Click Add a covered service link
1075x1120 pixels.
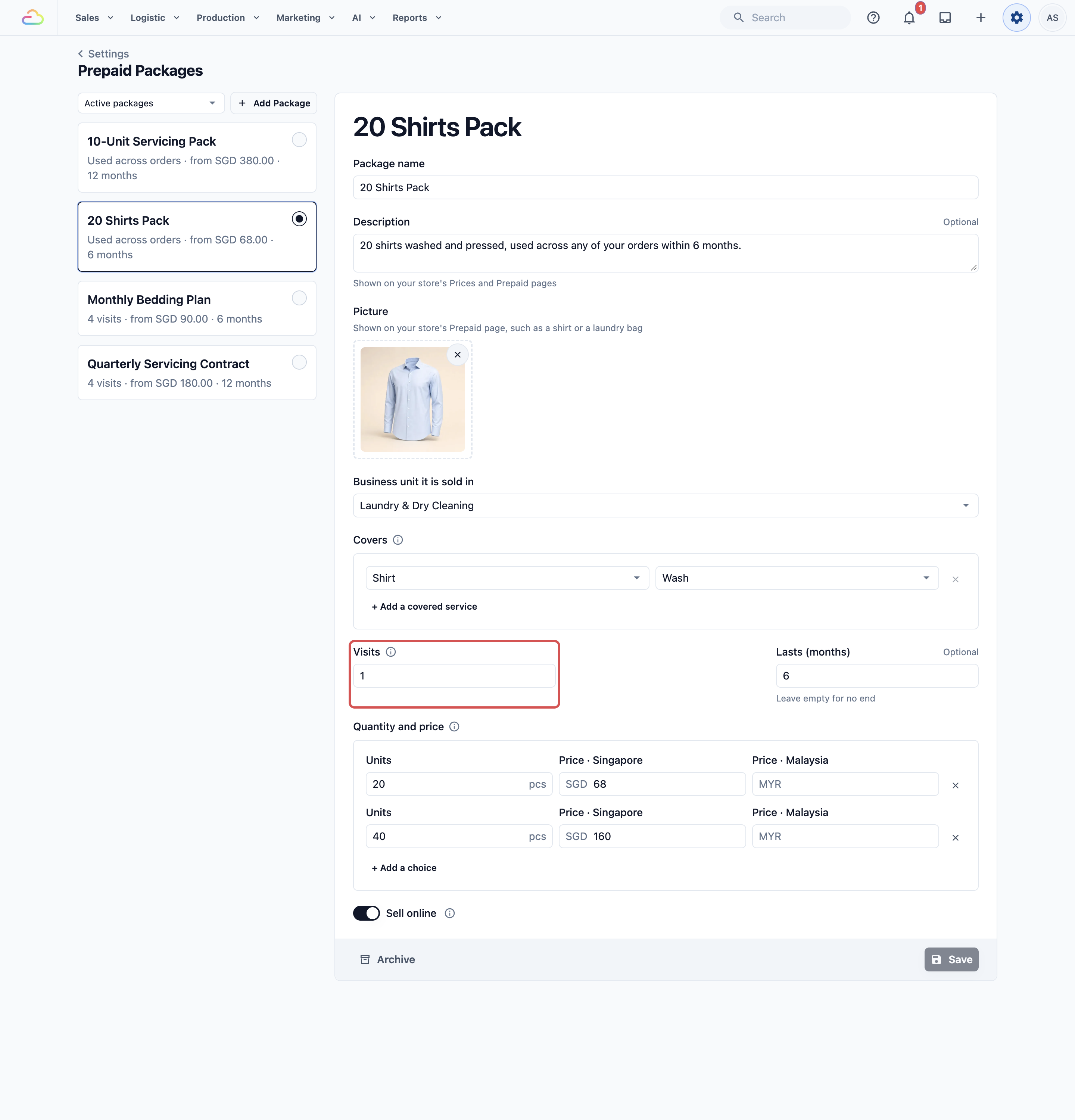[424, 607]
